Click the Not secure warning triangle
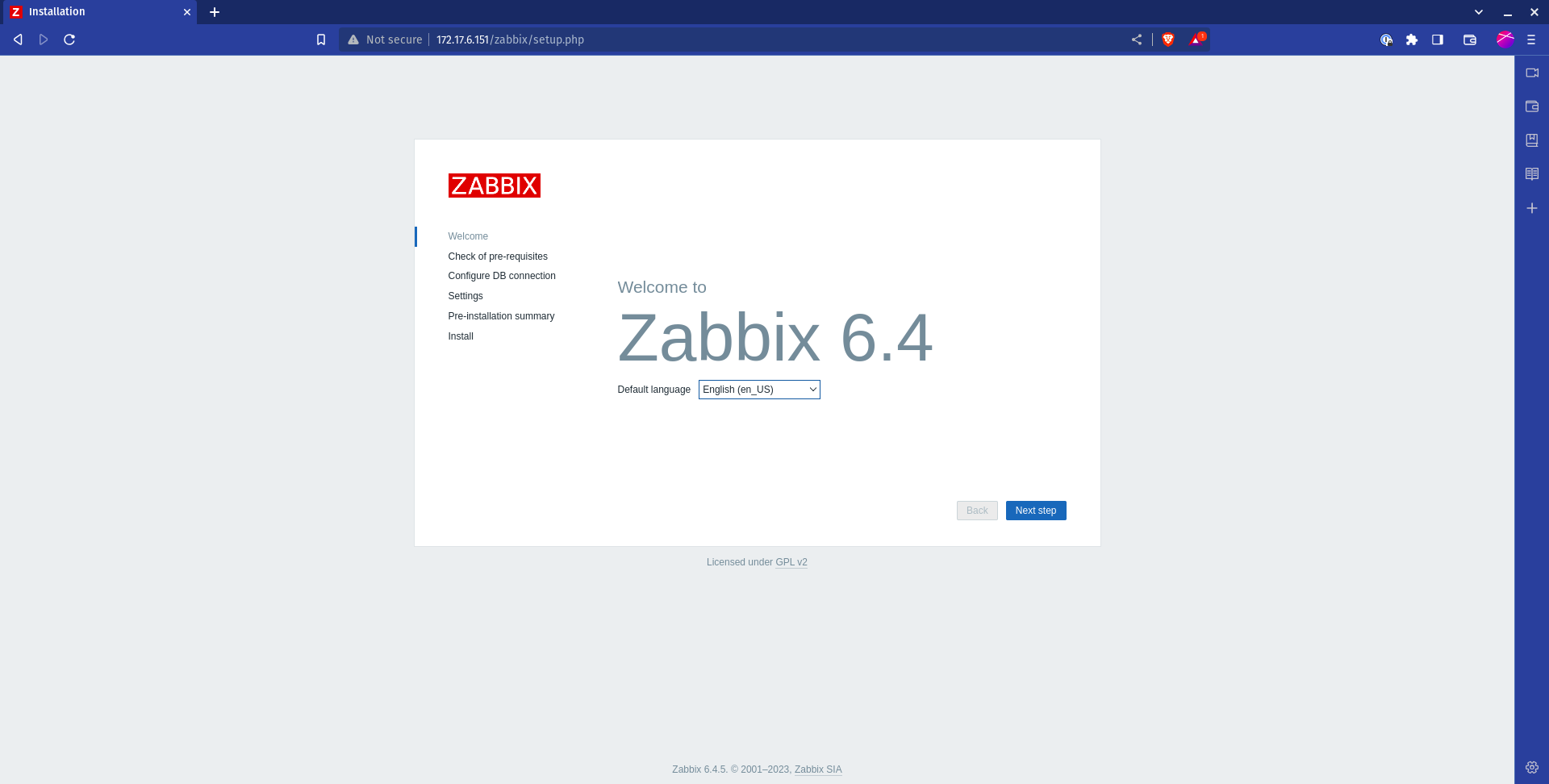The image size is (1549, 784). coord(353,40)
